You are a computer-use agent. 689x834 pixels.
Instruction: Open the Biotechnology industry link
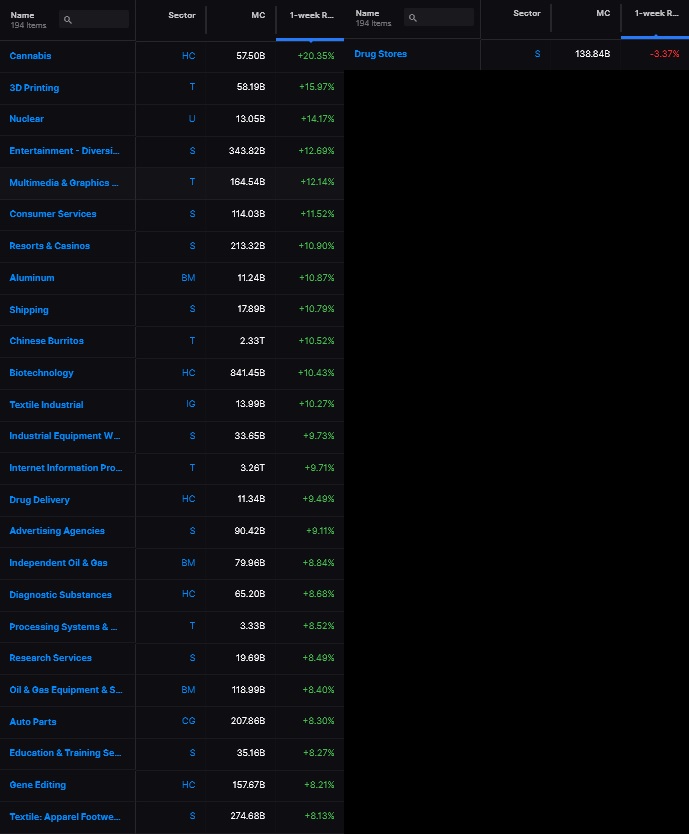(x=41, y=373)
